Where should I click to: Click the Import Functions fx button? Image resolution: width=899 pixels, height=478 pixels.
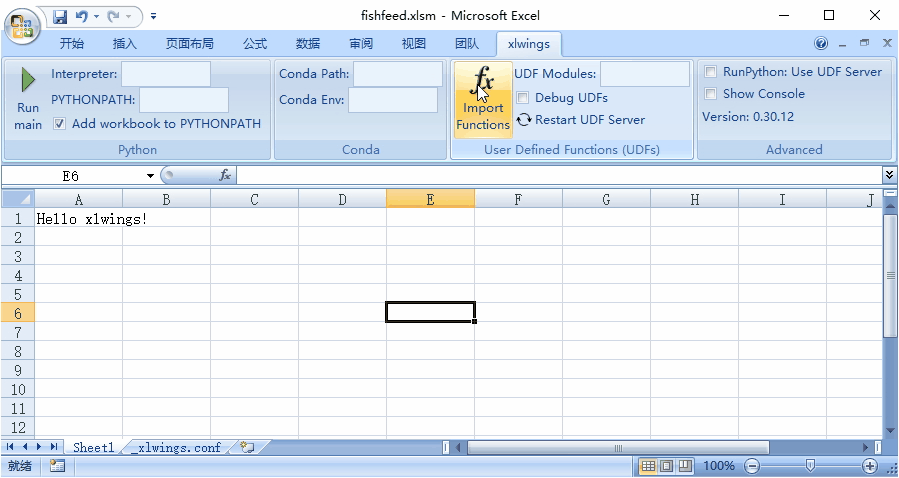click(x=483, y=99)
